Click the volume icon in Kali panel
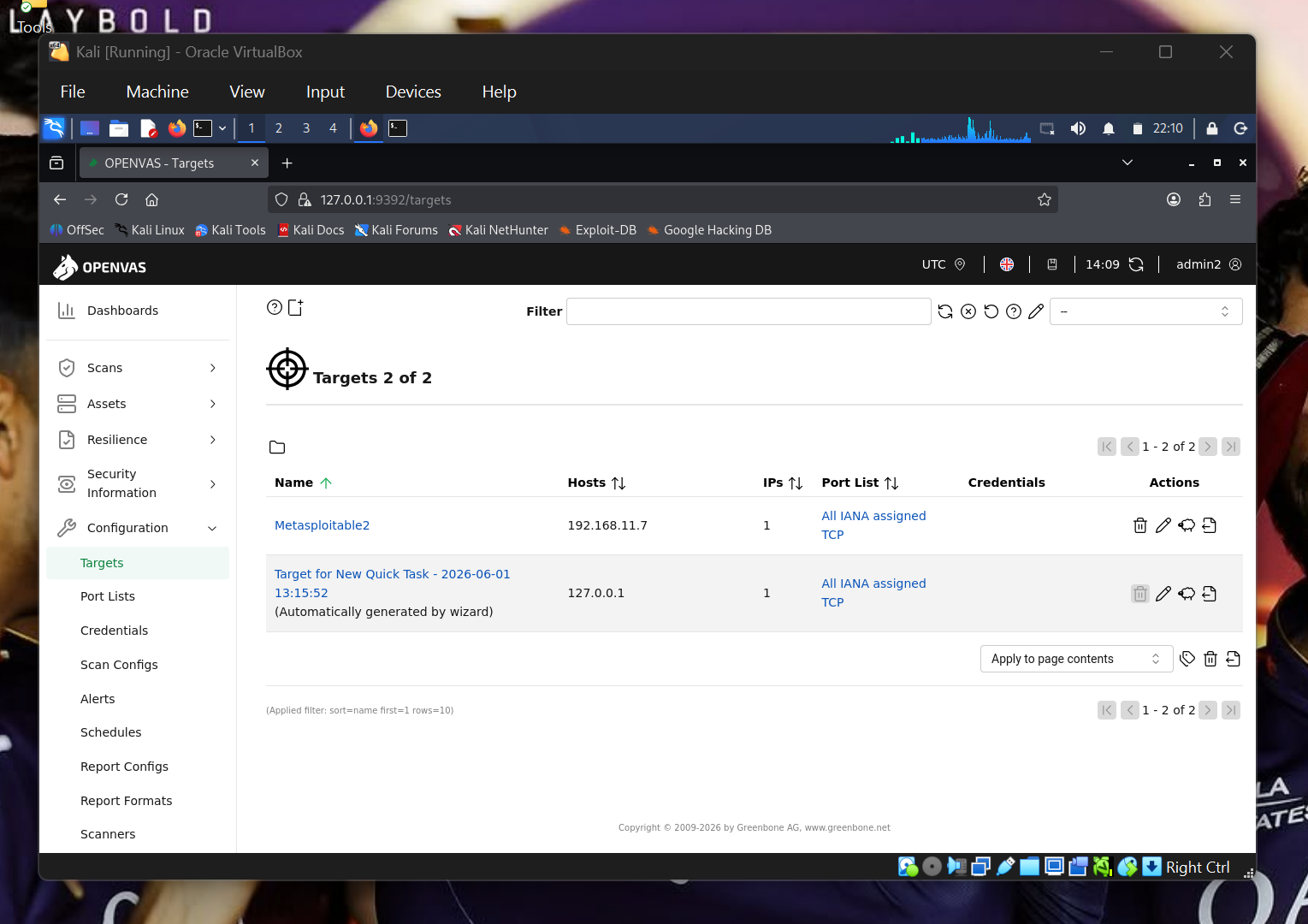Screen dimensions: 1308x924 point(1078,128)
